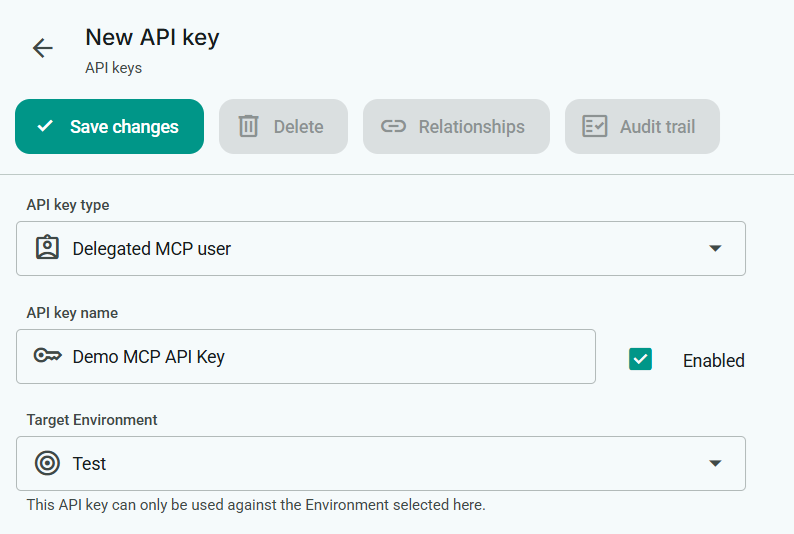Open the Test environment selection box
Viewport: 794px width, 534px height.
pyautogui.click(x=380, y=463)
